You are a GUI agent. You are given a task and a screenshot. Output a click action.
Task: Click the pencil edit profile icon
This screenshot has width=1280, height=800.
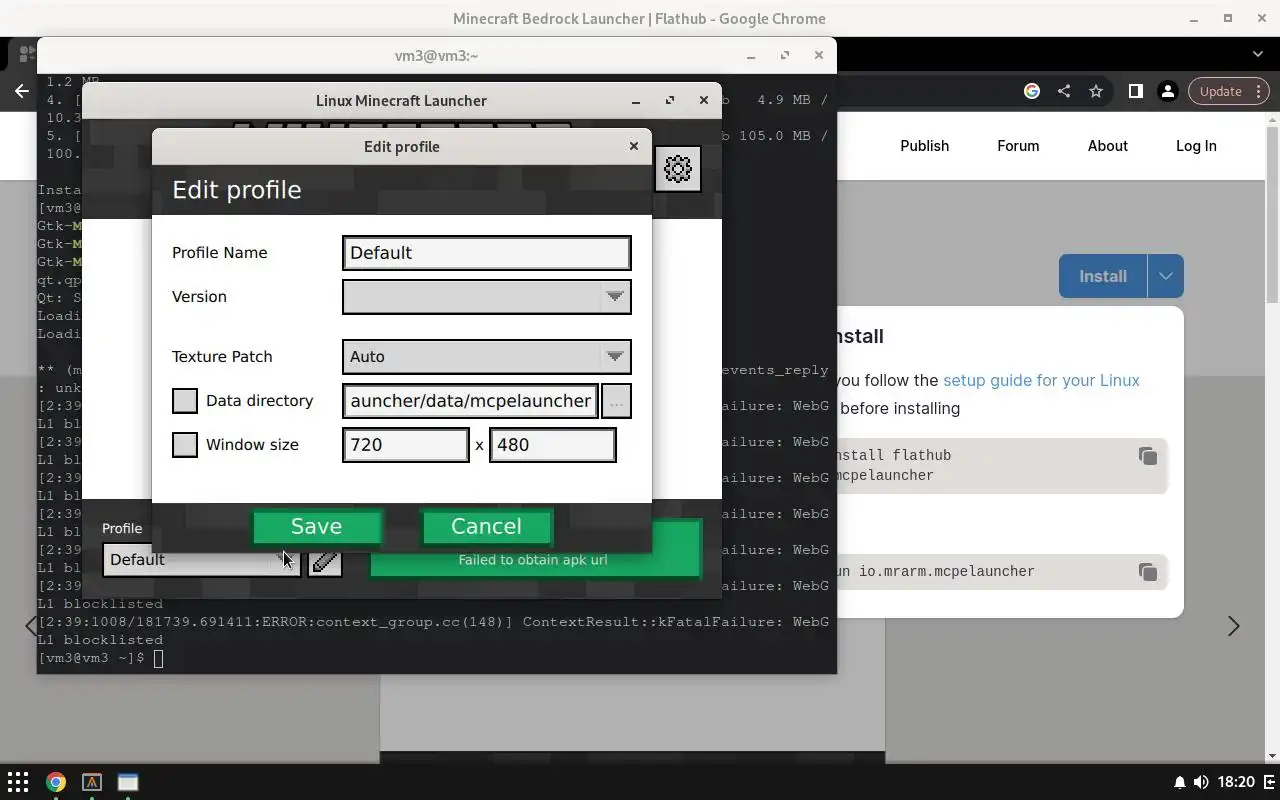click(x=324, y=560)
